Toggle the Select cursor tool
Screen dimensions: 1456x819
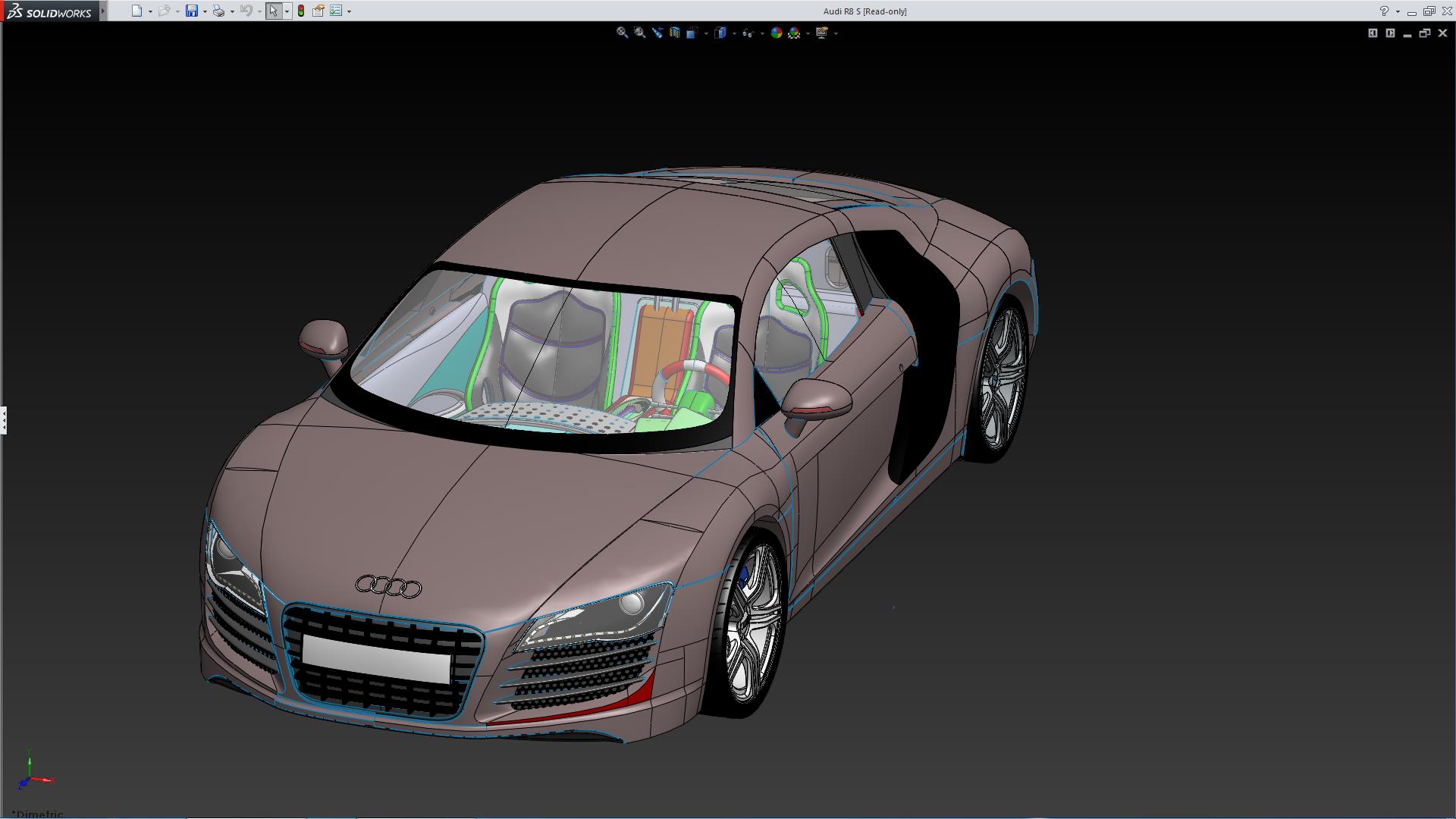click(273, 11)
